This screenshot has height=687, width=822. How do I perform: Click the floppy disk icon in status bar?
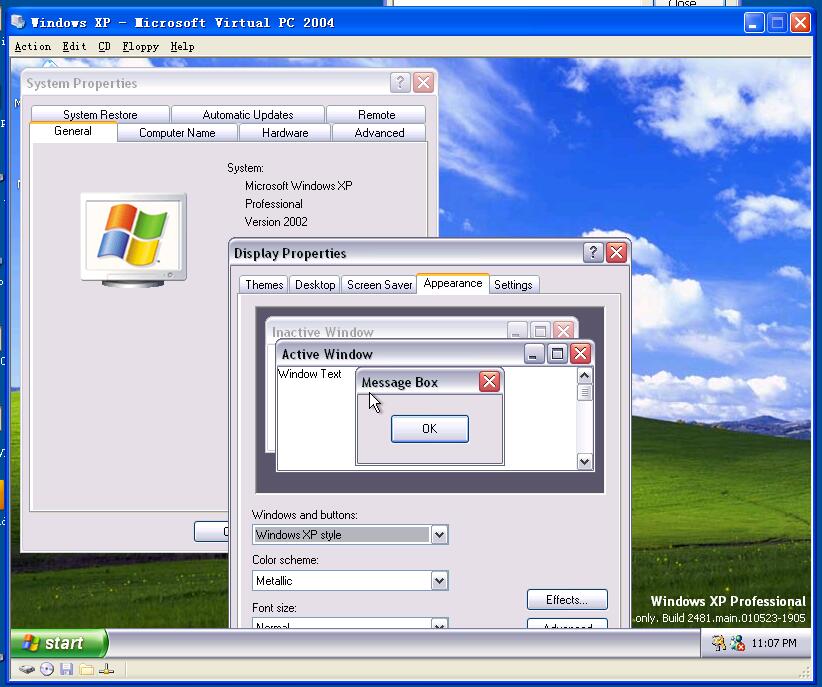(67, 669)
